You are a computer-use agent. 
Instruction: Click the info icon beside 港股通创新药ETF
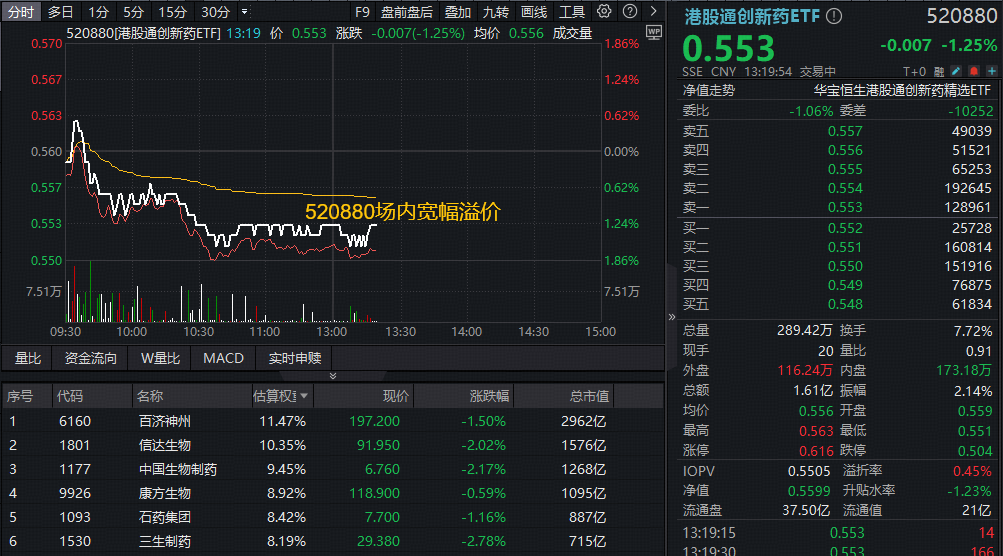[834, 17]
